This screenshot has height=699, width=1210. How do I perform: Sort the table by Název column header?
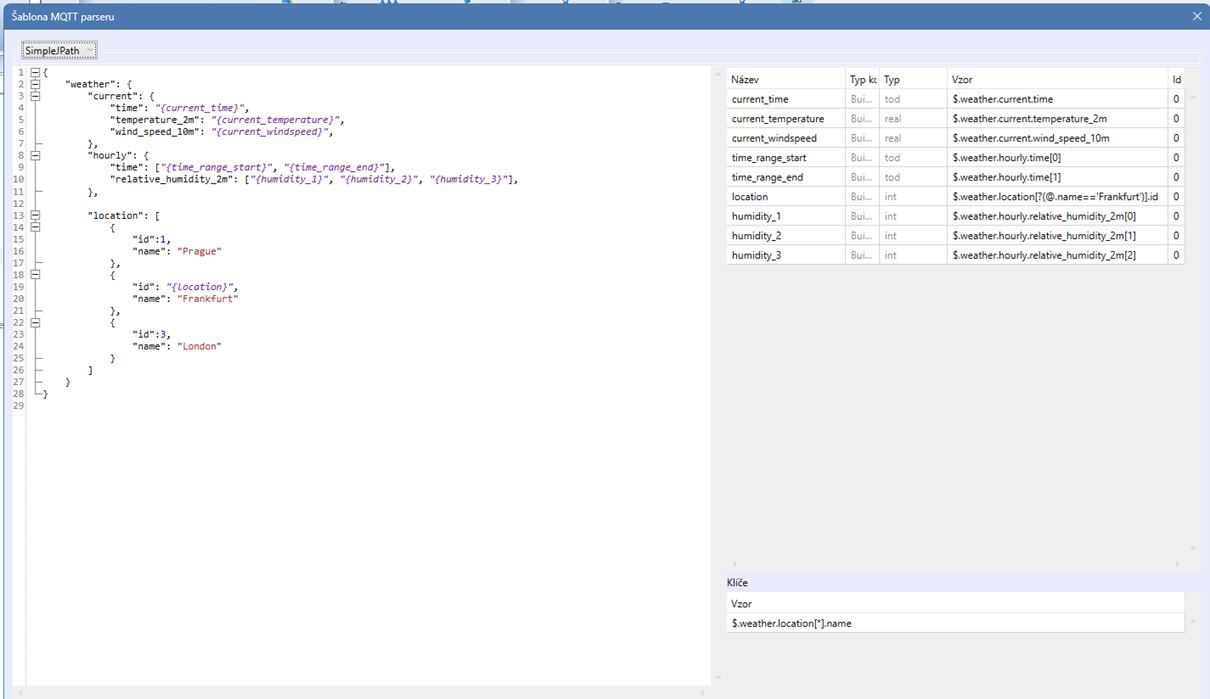pyautogui.click(x=785, y=79)
